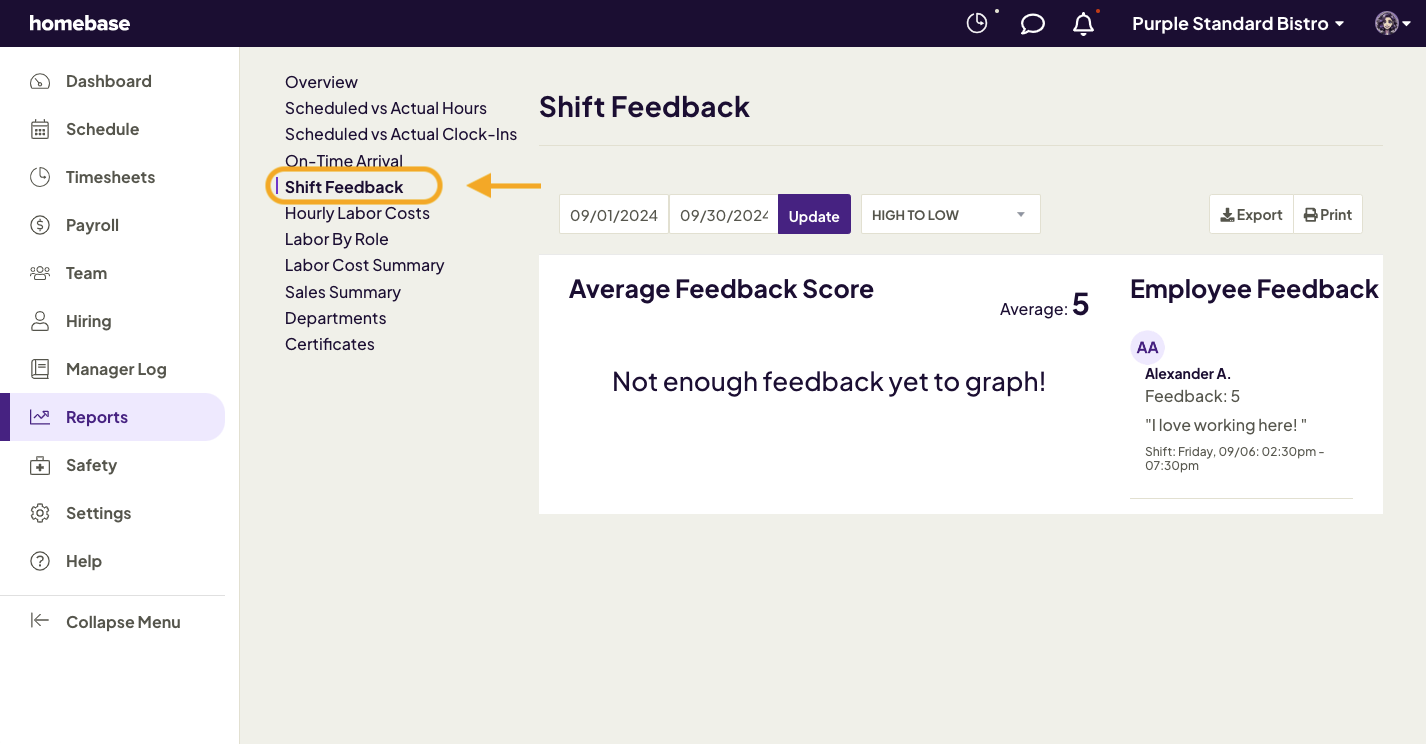The width and height of the screenshot is (1426, 744).
Task: Click the start date field 09/01/2024
Action: click(x=614, y=214)
